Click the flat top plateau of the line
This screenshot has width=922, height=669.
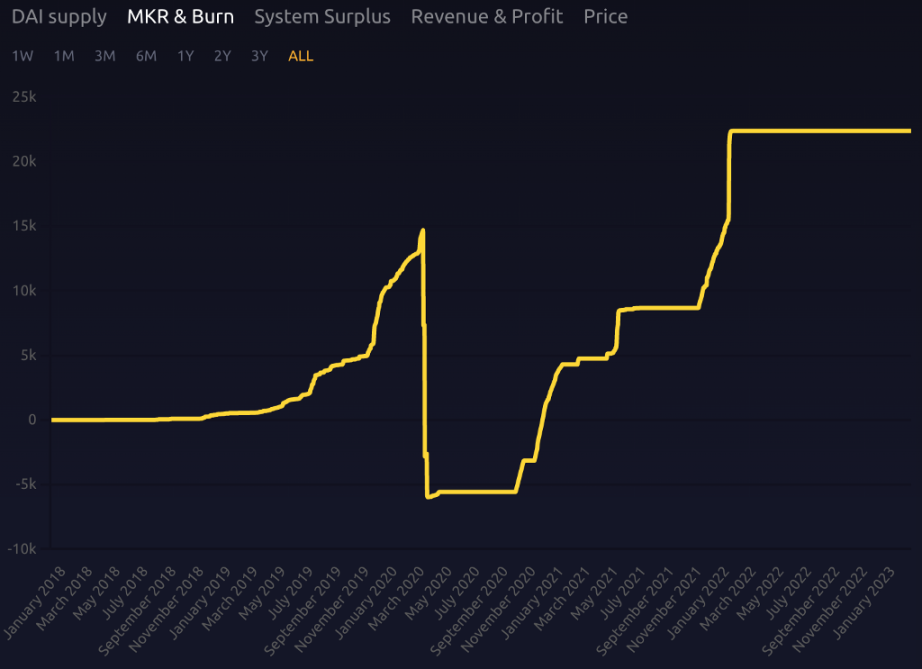pos(820,131)
